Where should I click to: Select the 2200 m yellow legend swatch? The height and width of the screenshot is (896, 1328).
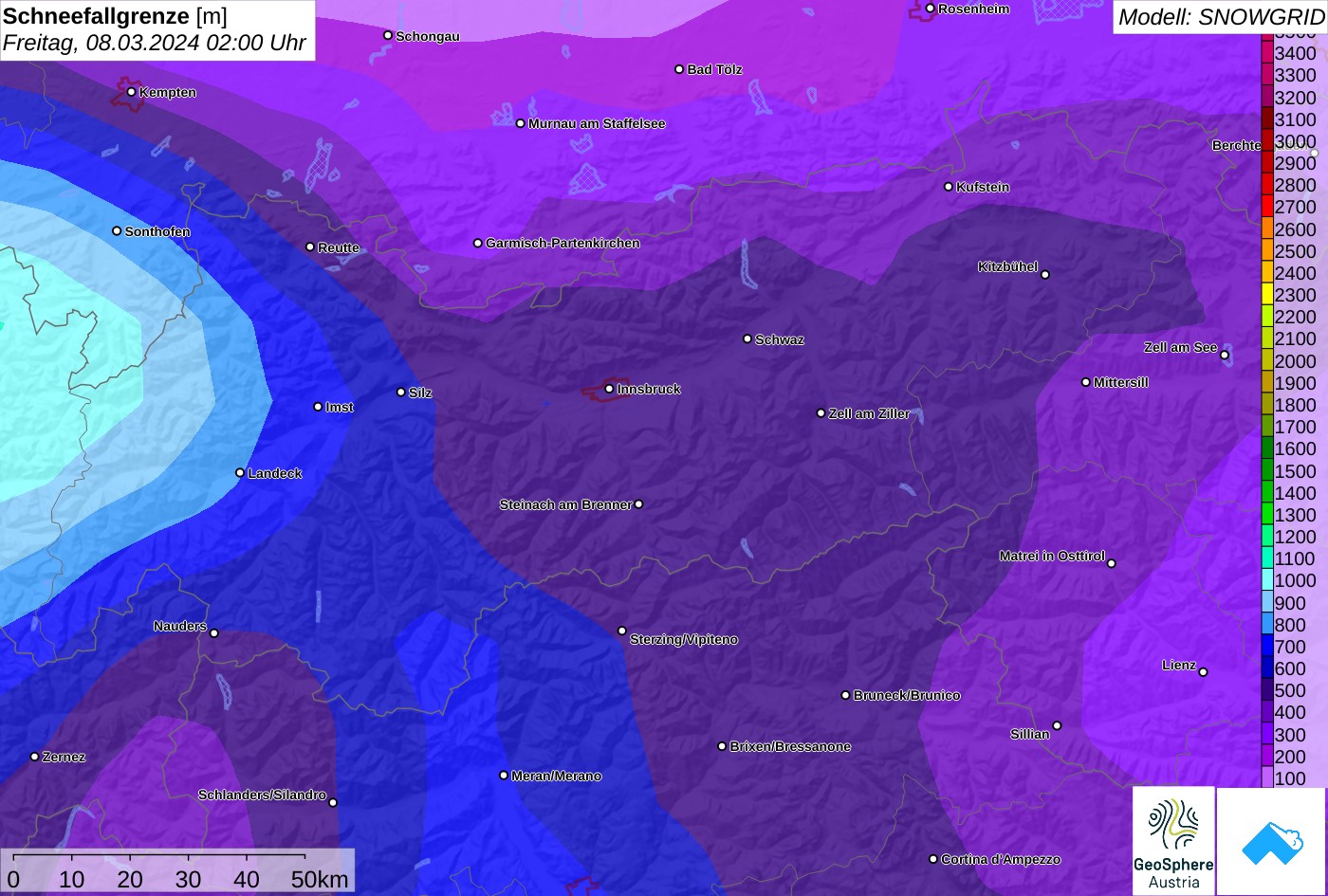click(x=1266, y=317)
